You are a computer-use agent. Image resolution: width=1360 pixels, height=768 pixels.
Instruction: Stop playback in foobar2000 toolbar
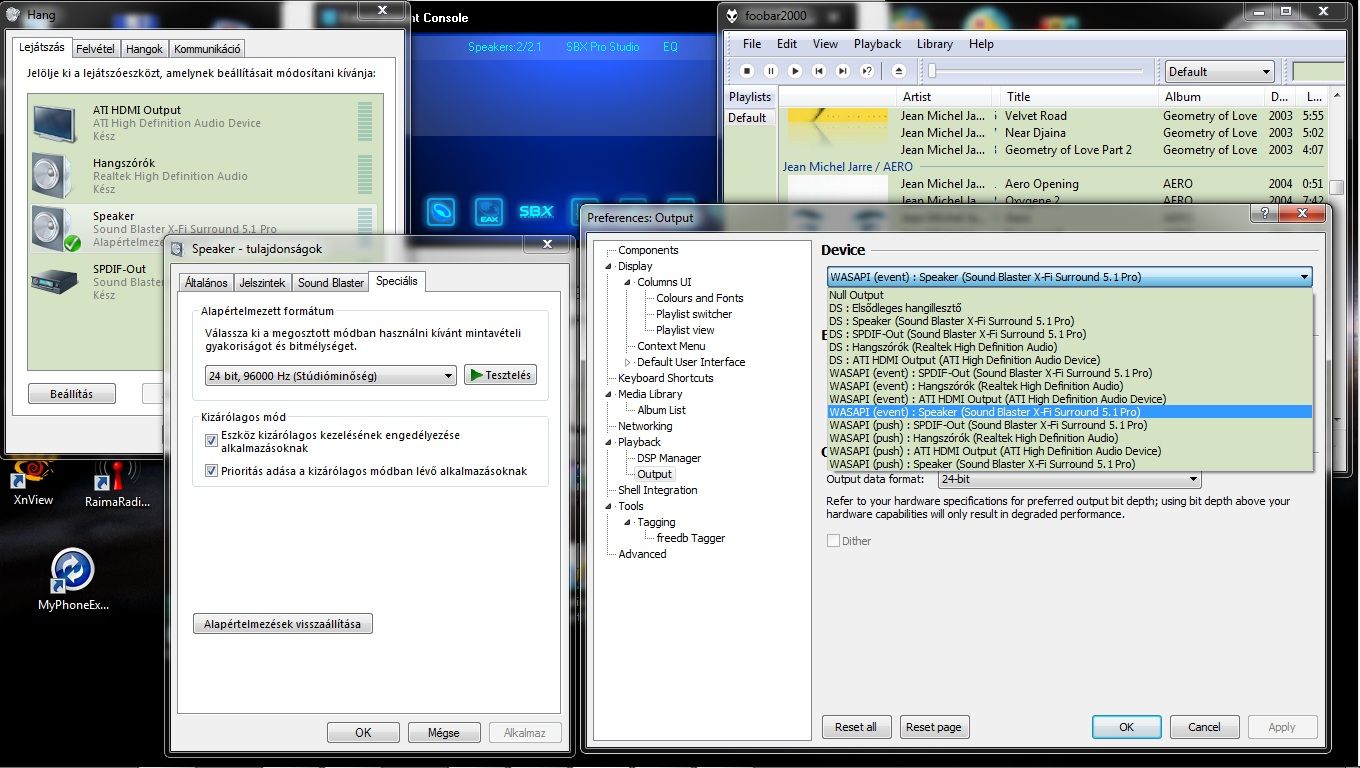pyautogui.click(x=747, y=71)
